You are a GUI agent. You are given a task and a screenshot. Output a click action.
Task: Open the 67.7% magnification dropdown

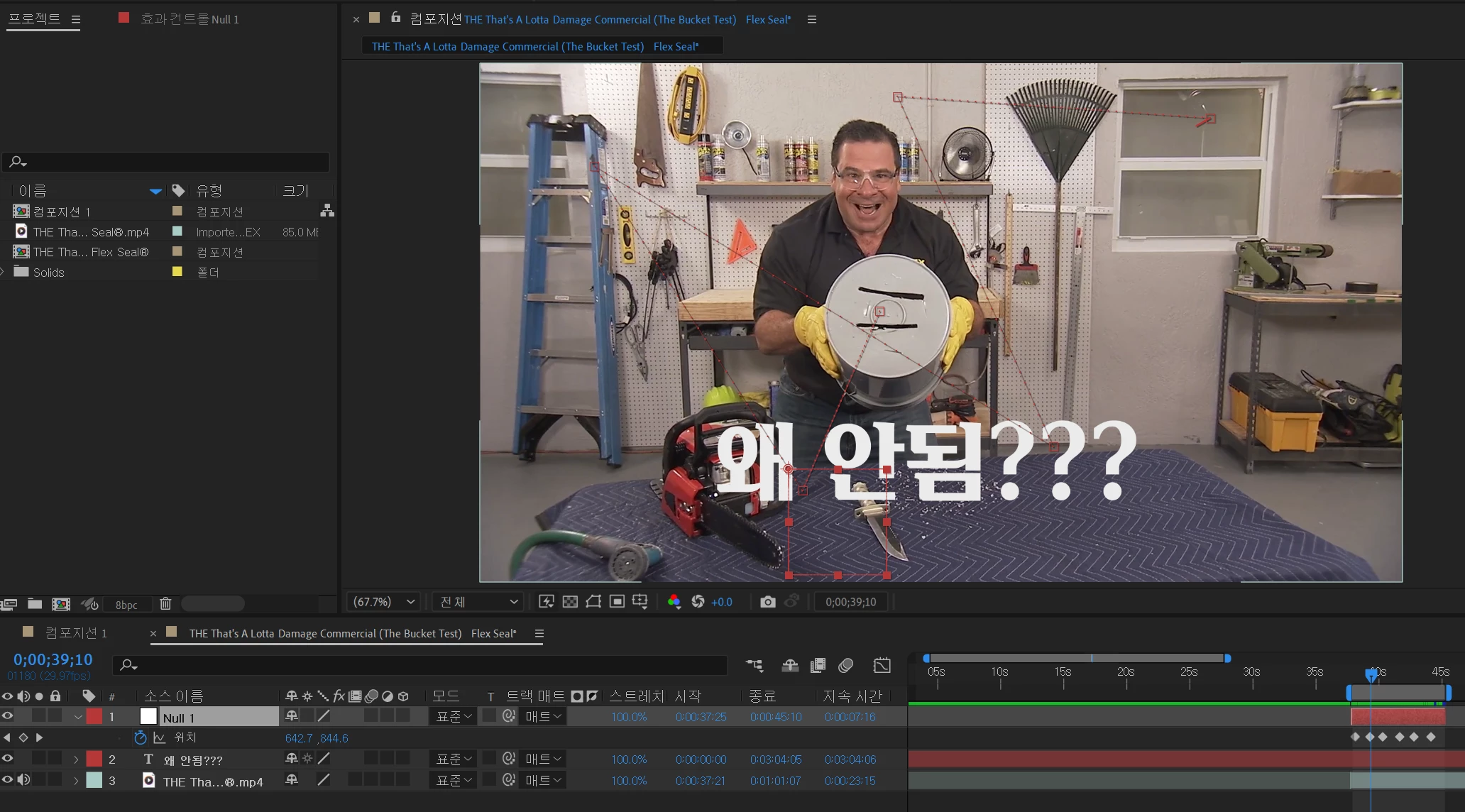point(384,602)
